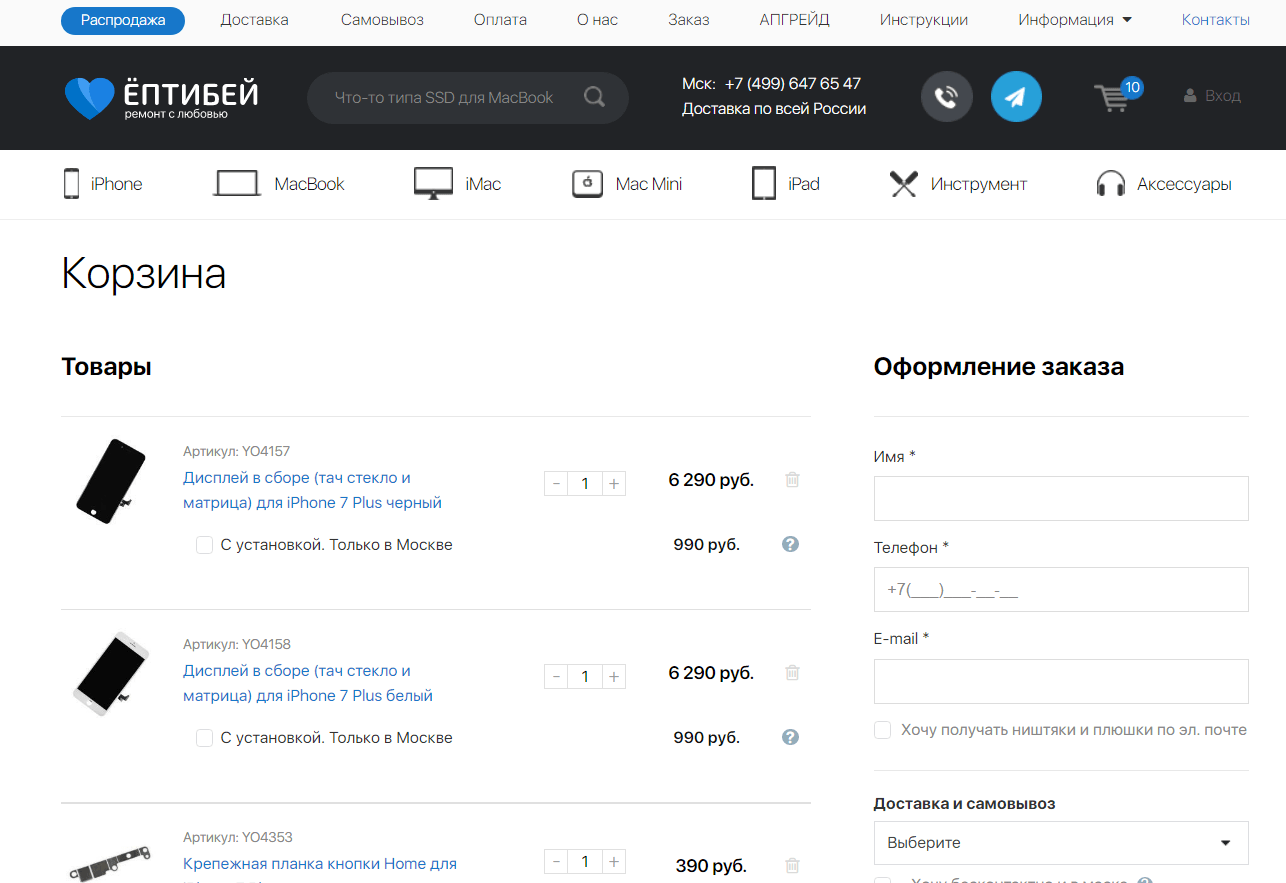Click the white display product thumbnail
This screenshot has width=1286, height=883.
point(111,673)
